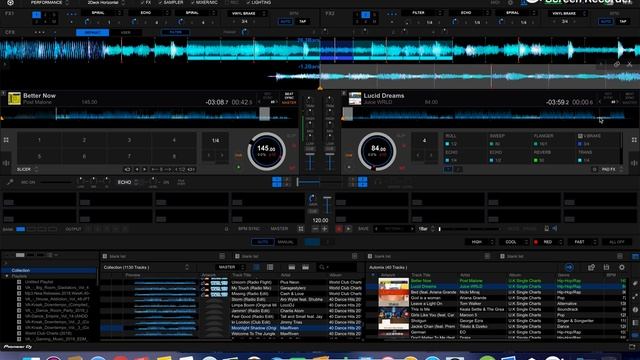Click the Automix settings gear icon
640x360 pixels.
click(622, 267)
